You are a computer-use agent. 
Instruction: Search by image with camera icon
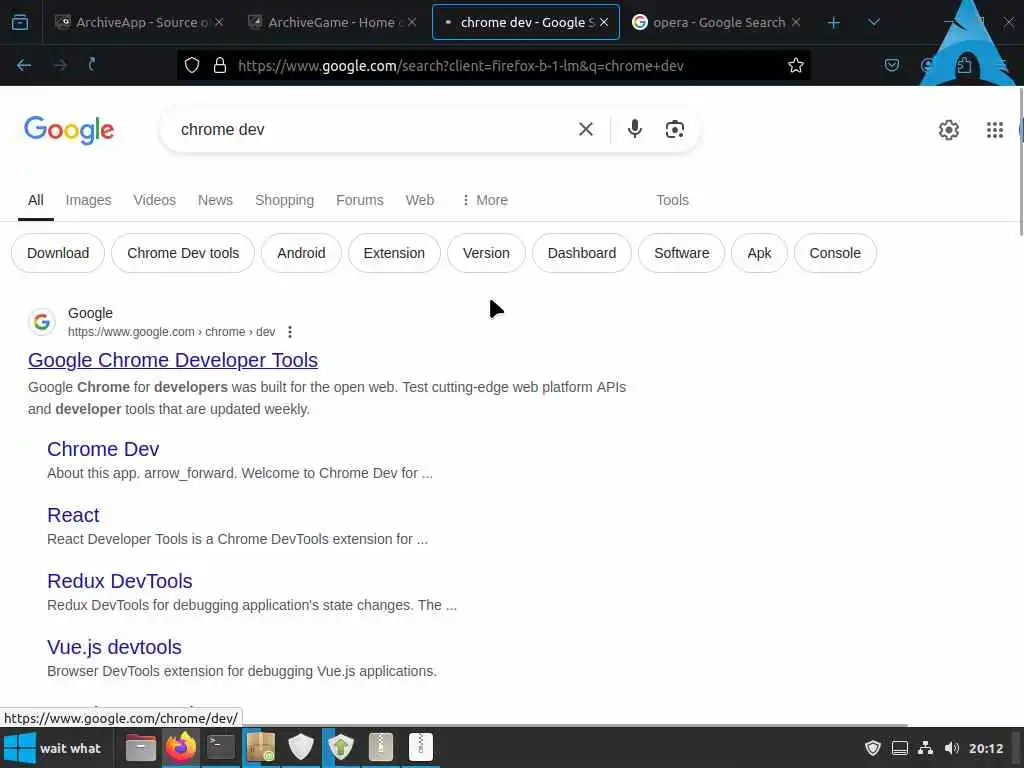tap(675, 129)
